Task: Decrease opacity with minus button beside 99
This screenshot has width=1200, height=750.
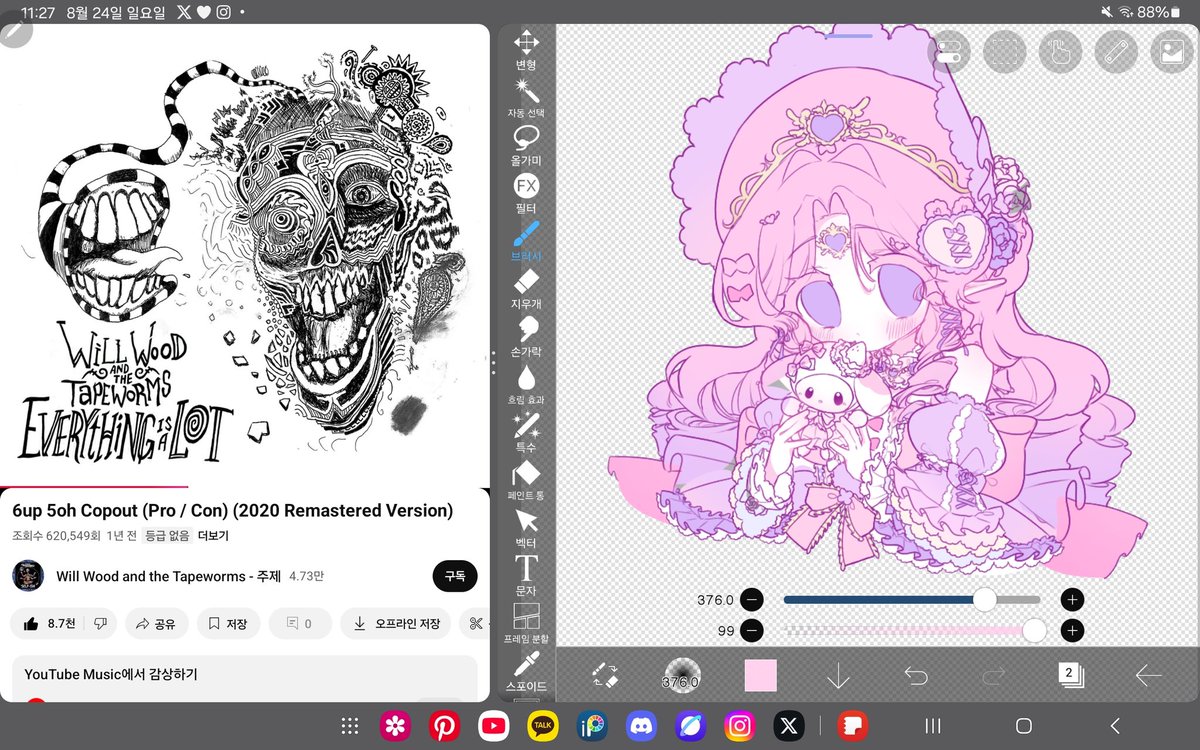Action: click(752, 631)
